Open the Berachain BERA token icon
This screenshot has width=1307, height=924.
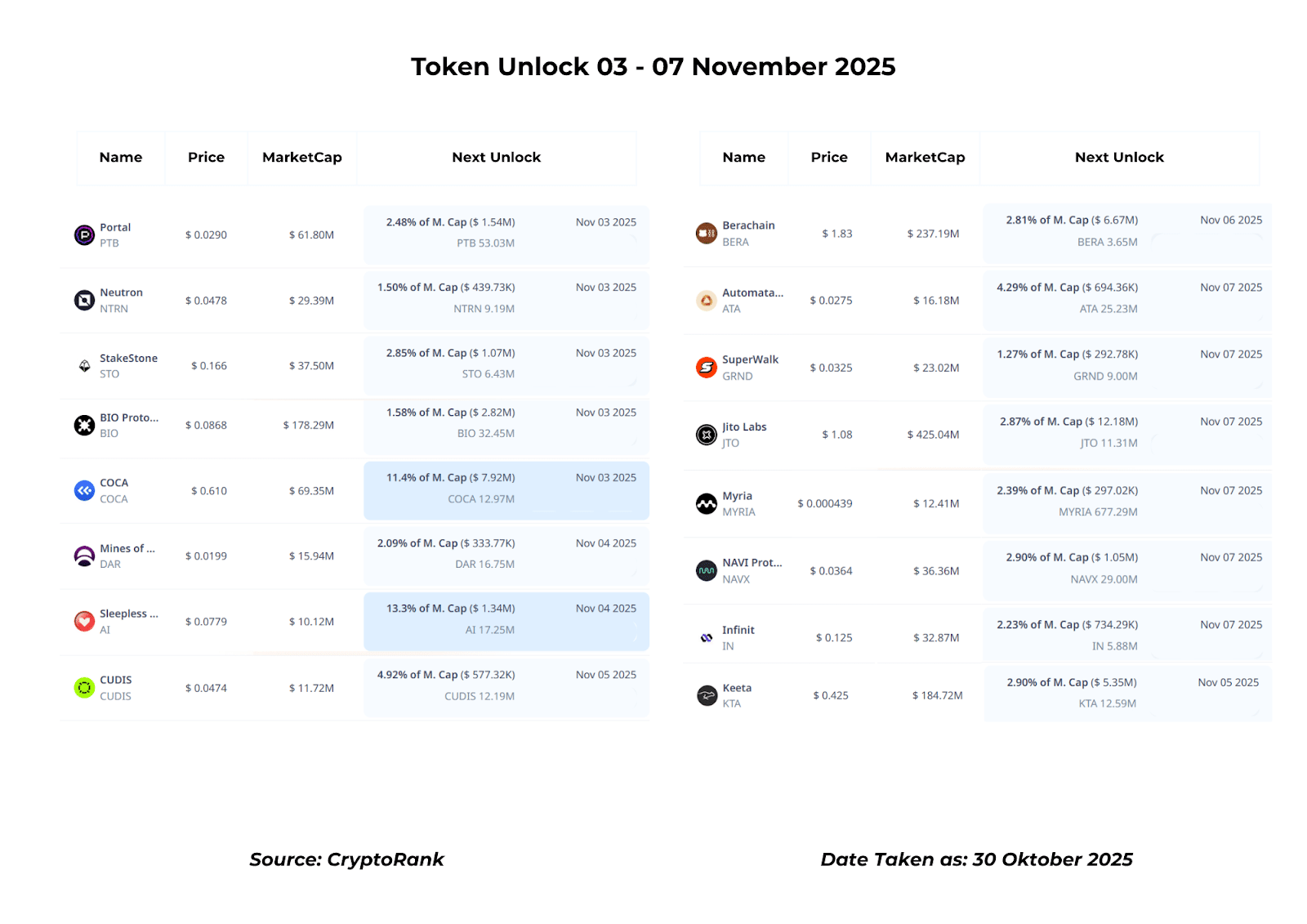[707, 234]
